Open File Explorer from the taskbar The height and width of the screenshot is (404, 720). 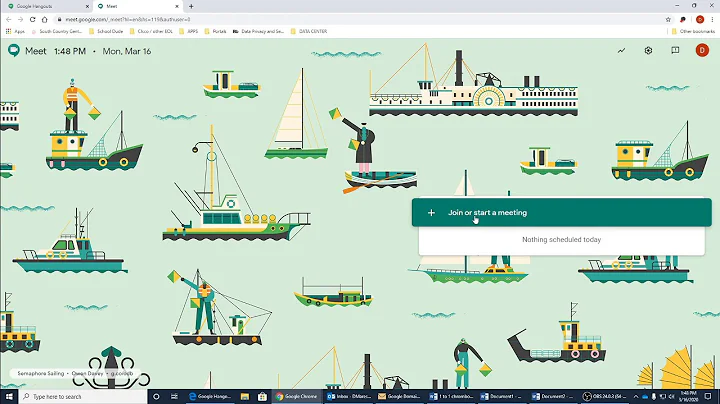(x=245, y=396)
